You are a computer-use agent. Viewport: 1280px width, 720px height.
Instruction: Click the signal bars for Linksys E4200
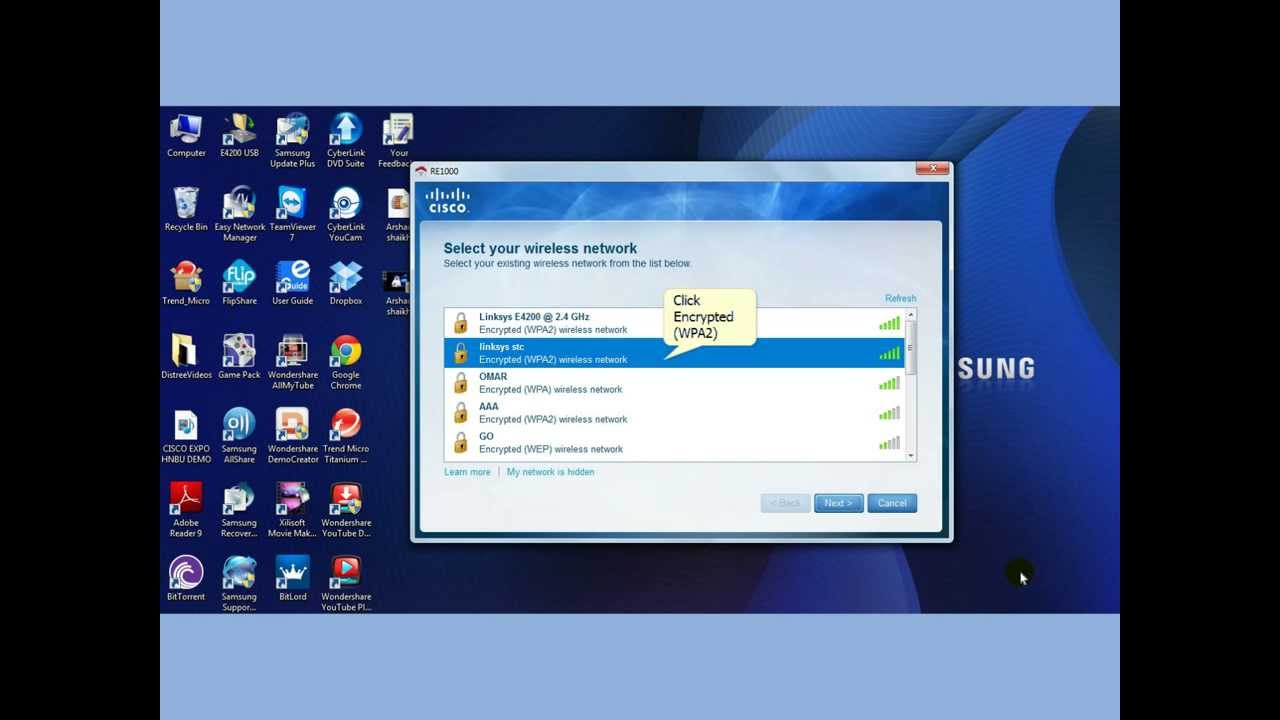click(x=889, y=323)
